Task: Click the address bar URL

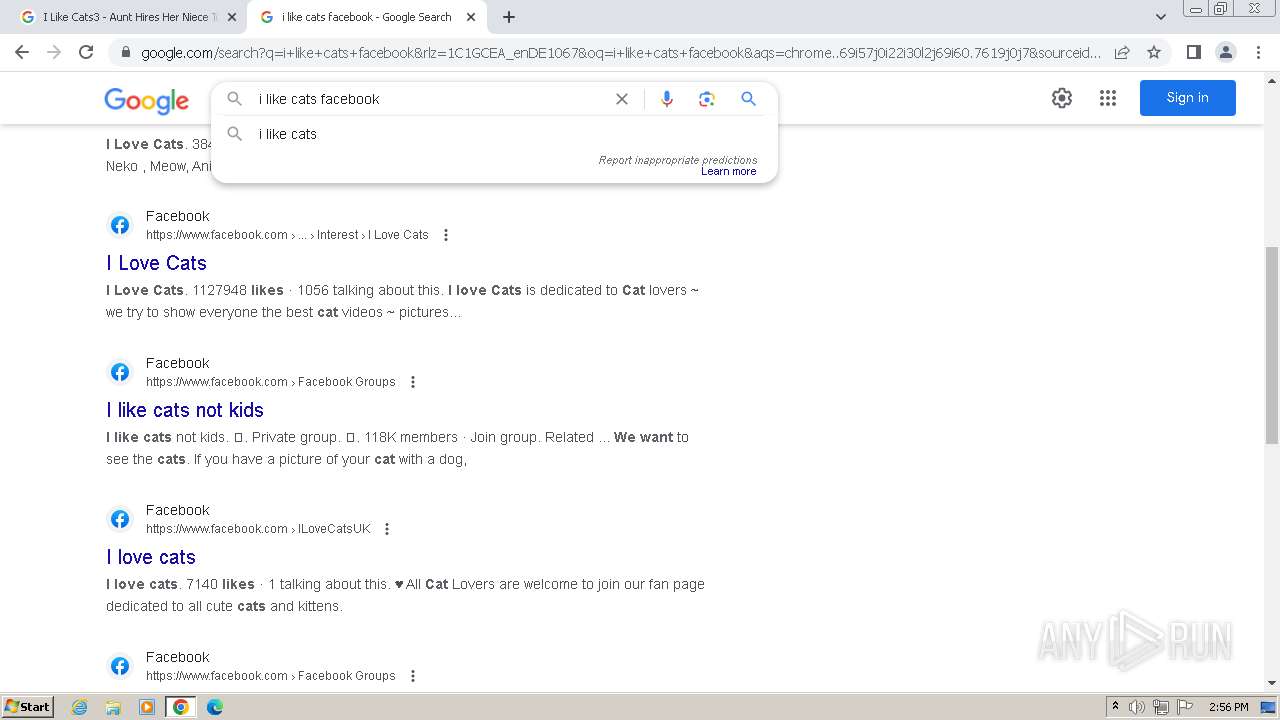Action: click(x=620, y=53)
